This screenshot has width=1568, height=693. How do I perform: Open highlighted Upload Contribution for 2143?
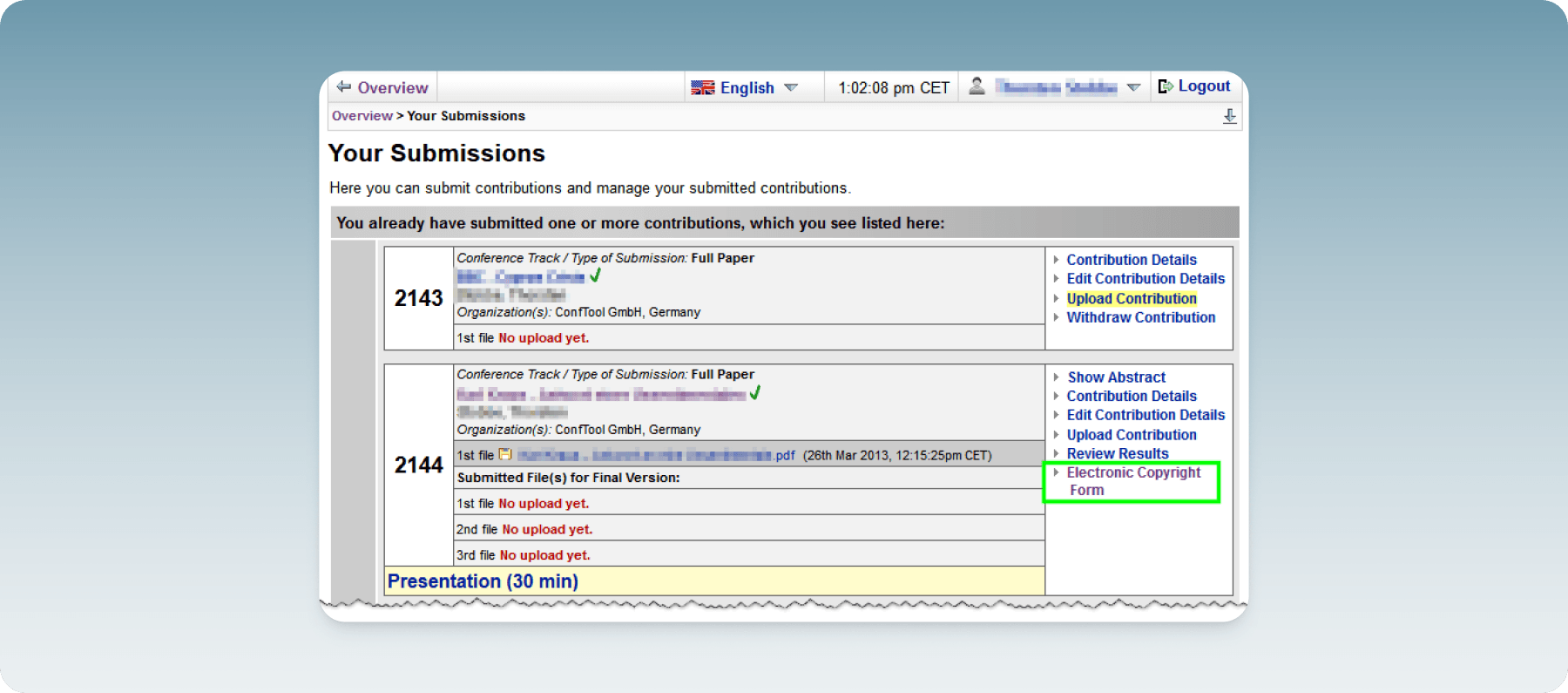[1132, 298]
